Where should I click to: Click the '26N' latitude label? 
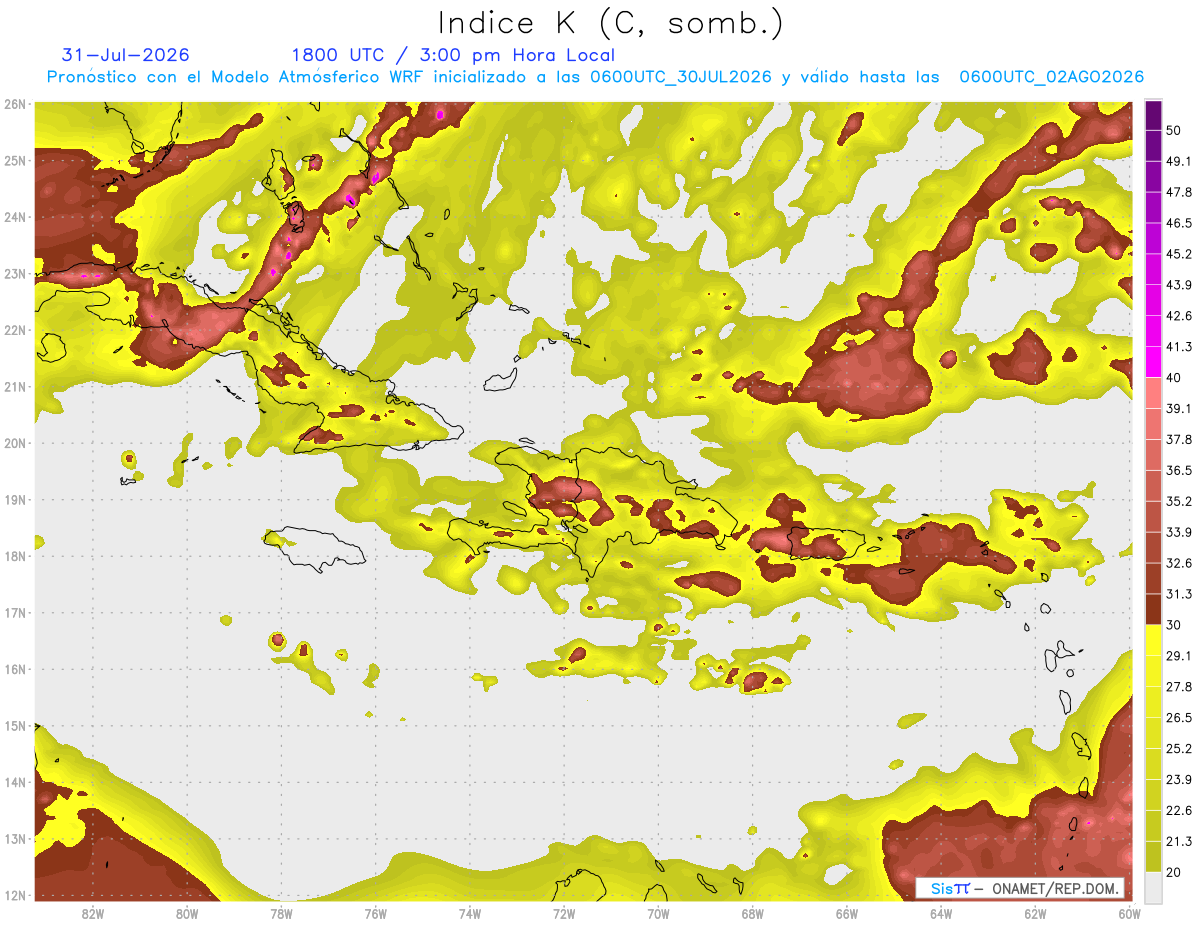(x=15, y=104)
